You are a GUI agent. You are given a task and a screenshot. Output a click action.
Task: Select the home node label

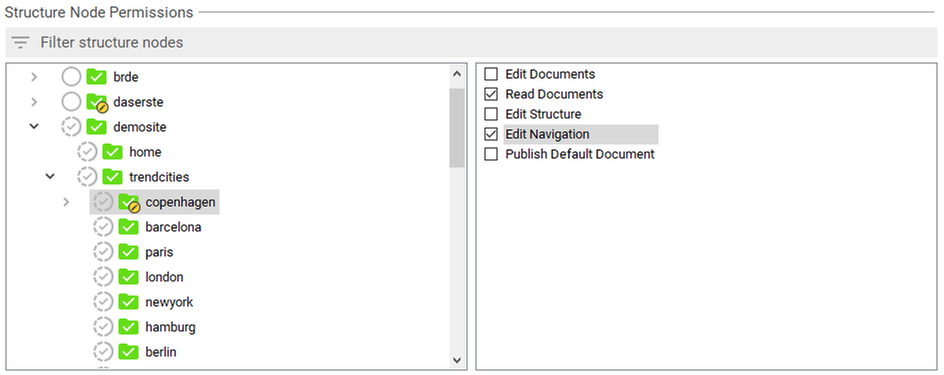click(145, 152)
